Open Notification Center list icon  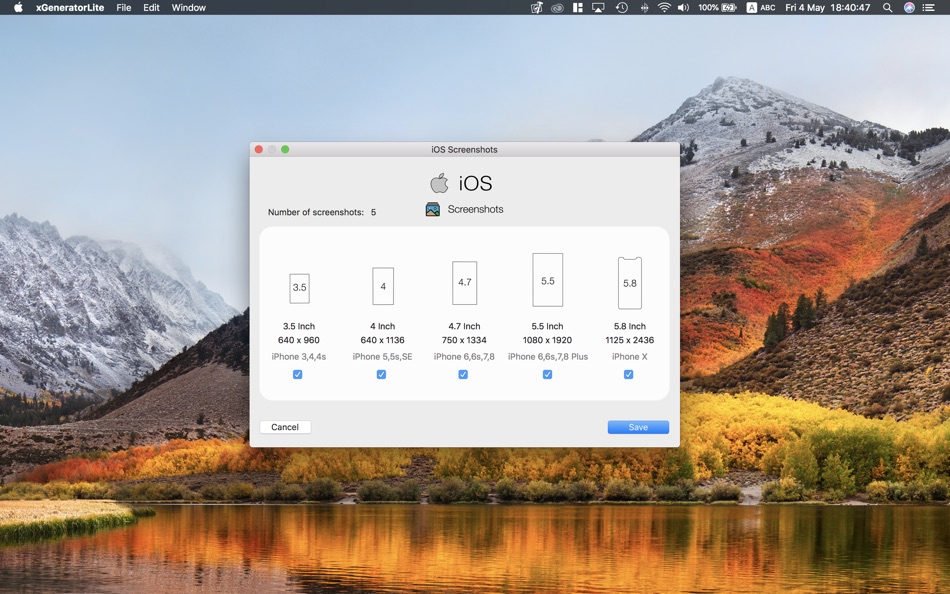(x=928, y=7)
